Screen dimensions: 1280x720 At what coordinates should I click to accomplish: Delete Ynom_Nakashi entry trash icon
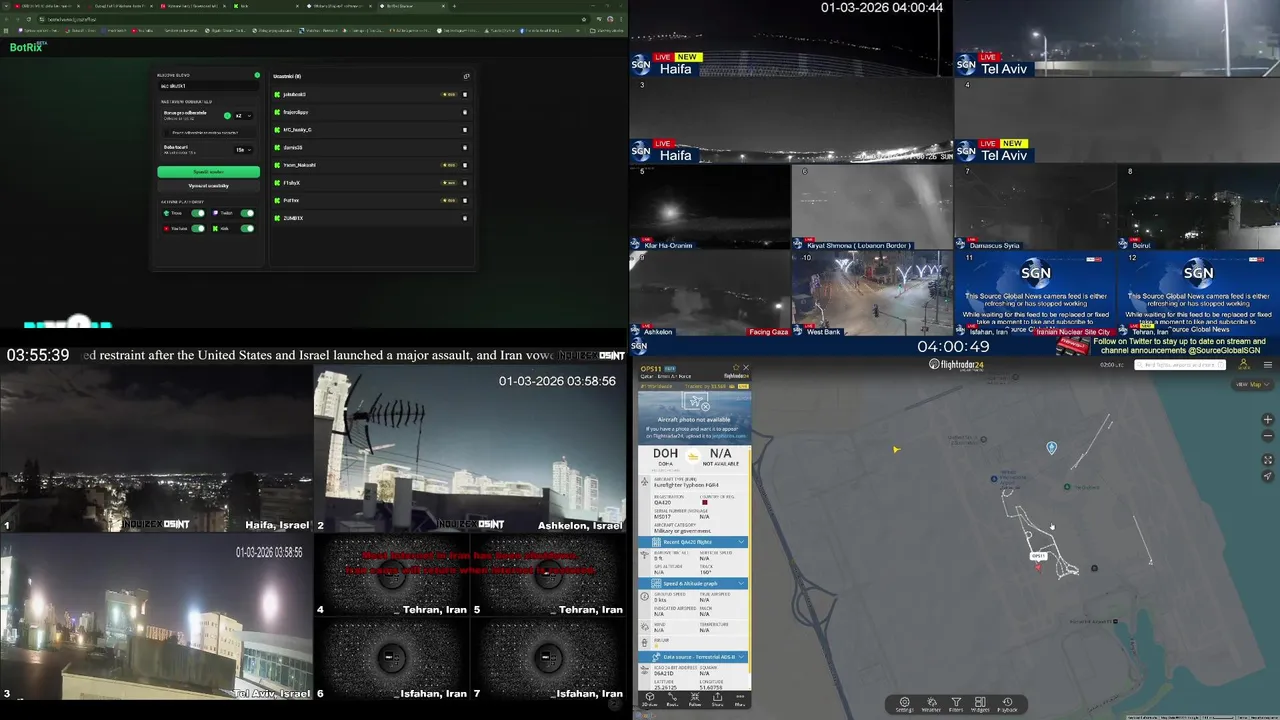[x=465, y=165]
